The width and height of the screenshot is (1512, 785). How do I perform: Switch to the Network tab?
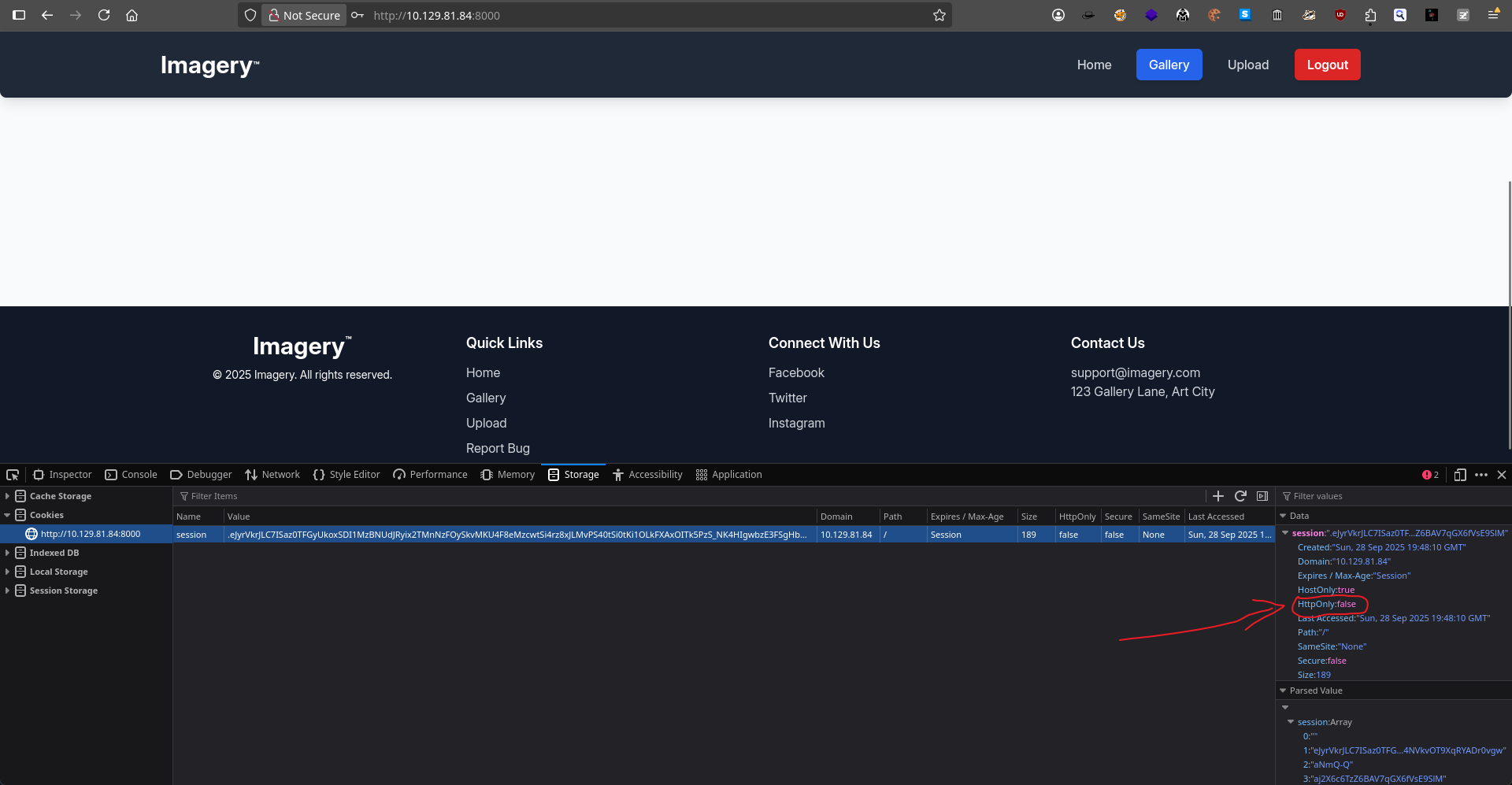272,475
